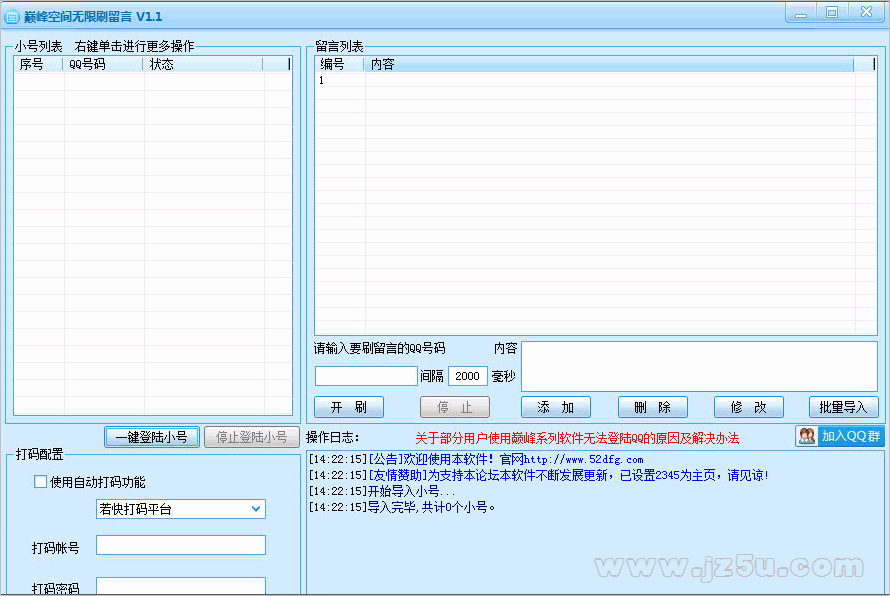This screenshot has width=890, height=596.
Task: Select row 1 in the 留言列表
Action: click(x=596, y=80)
